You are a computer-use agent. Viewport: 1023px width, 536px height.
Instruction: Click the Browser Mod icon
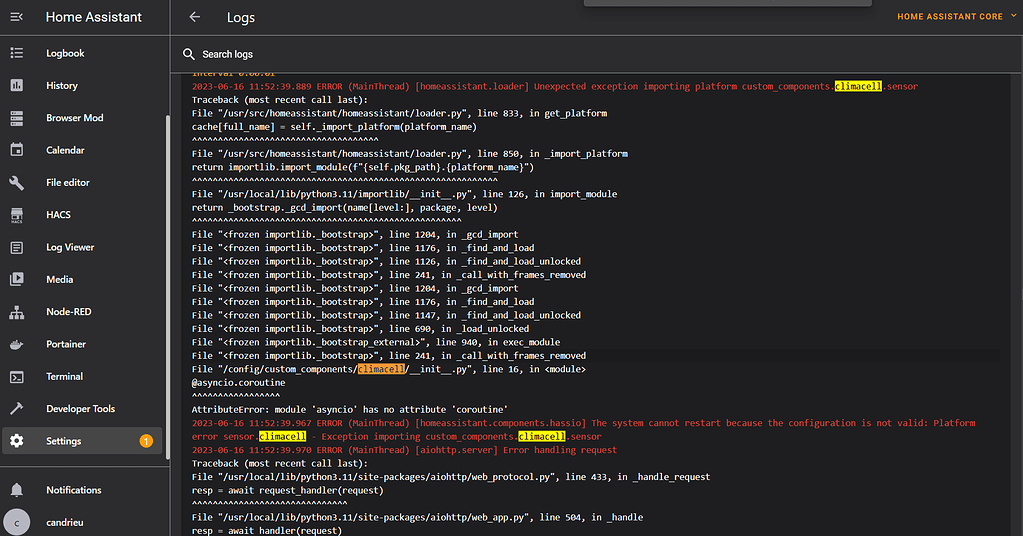(x=16, y=118)
